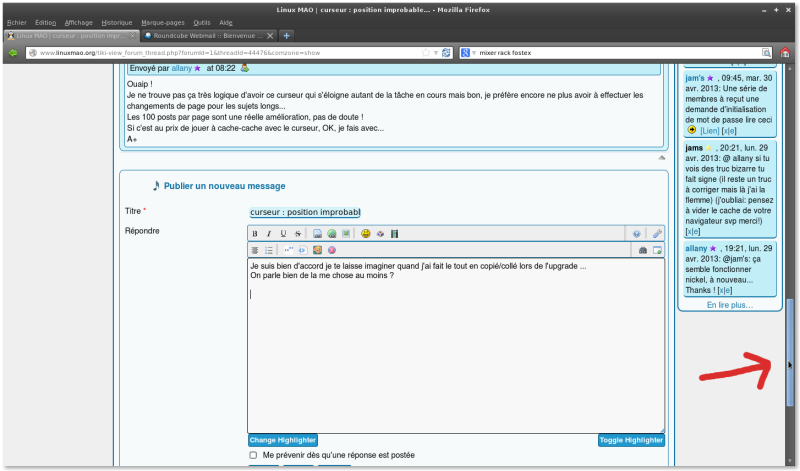Open the smiley face emoticon picker

coord(365,234)
